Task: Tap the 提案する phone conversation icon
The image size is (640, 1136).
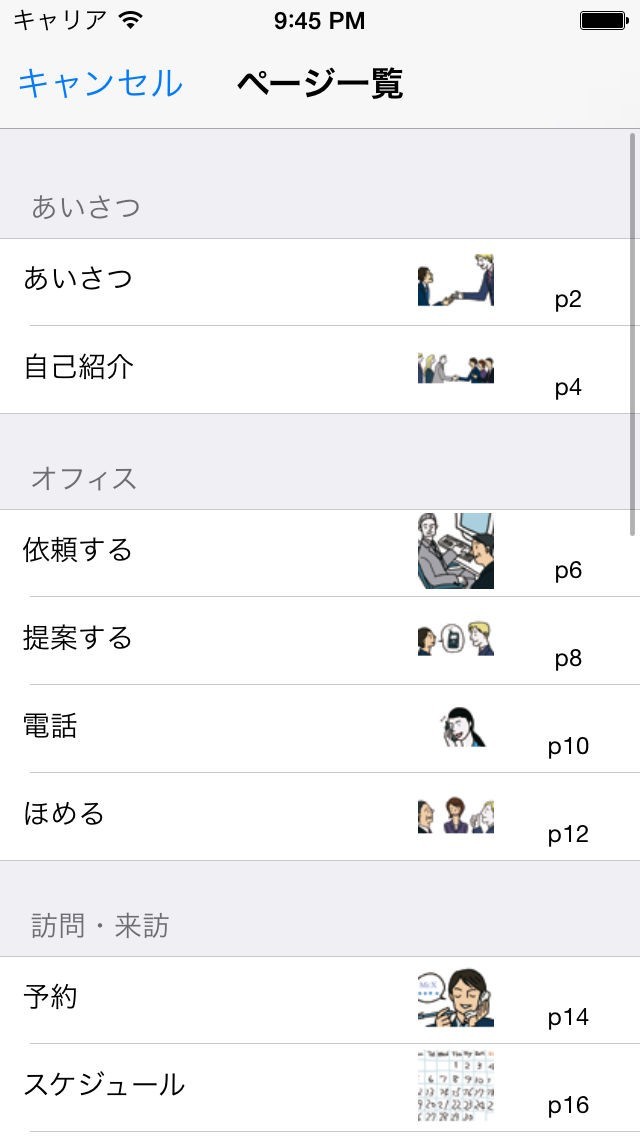Action: [456, 639]
